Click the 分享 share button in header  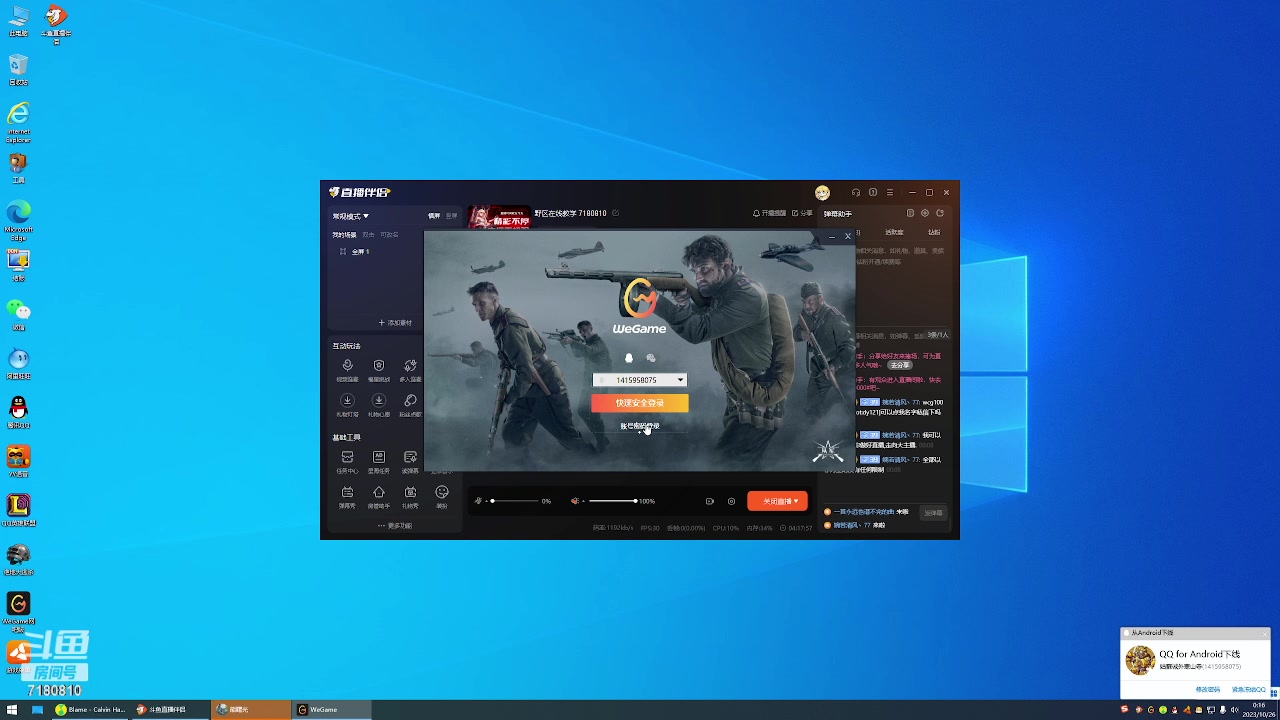pyautogui.click(x=802, y=213)
